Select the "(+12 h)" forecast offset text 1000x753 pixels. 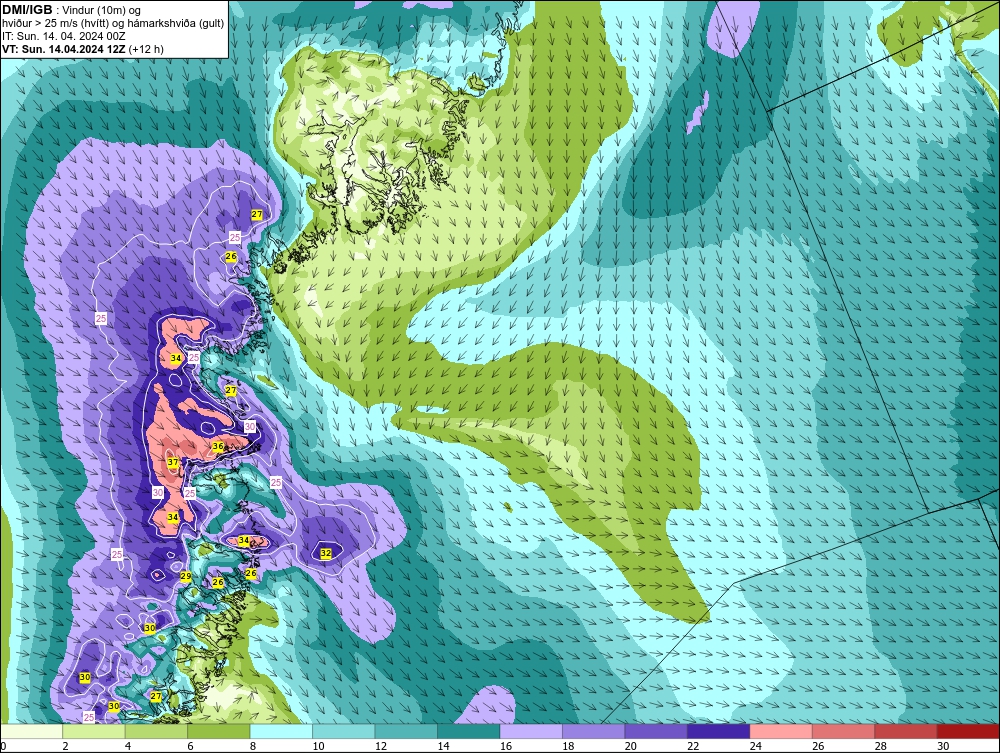point(146,49)
